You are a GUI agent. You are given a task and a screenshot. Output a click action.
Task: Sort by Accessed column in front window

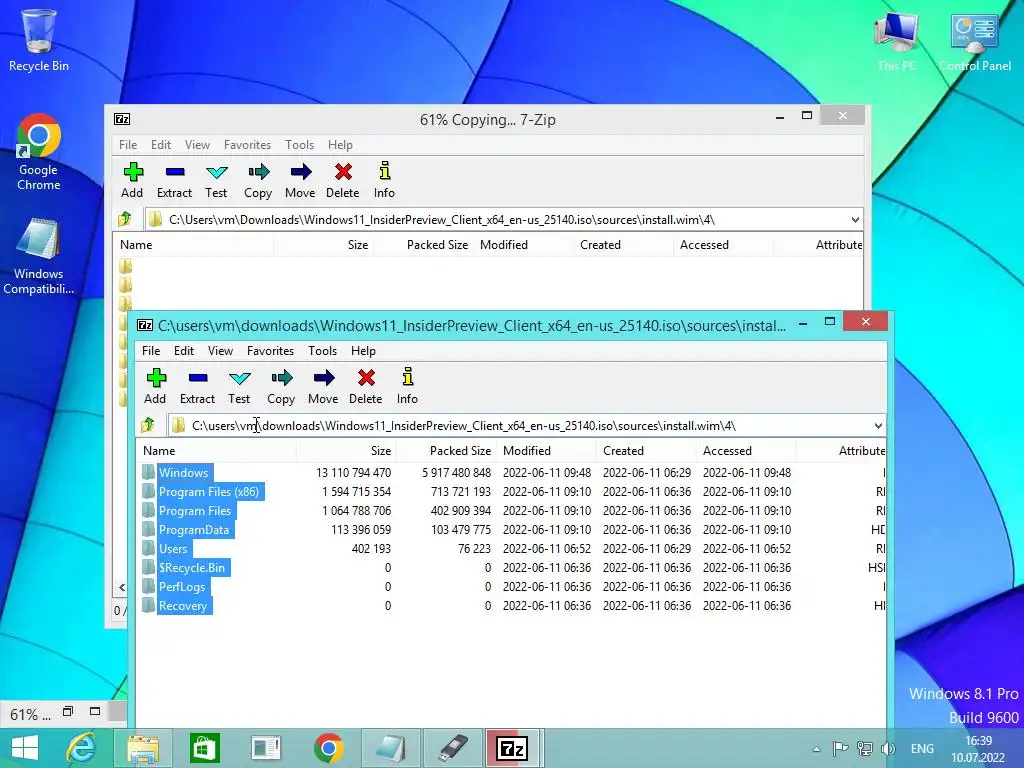pos(746,451)
